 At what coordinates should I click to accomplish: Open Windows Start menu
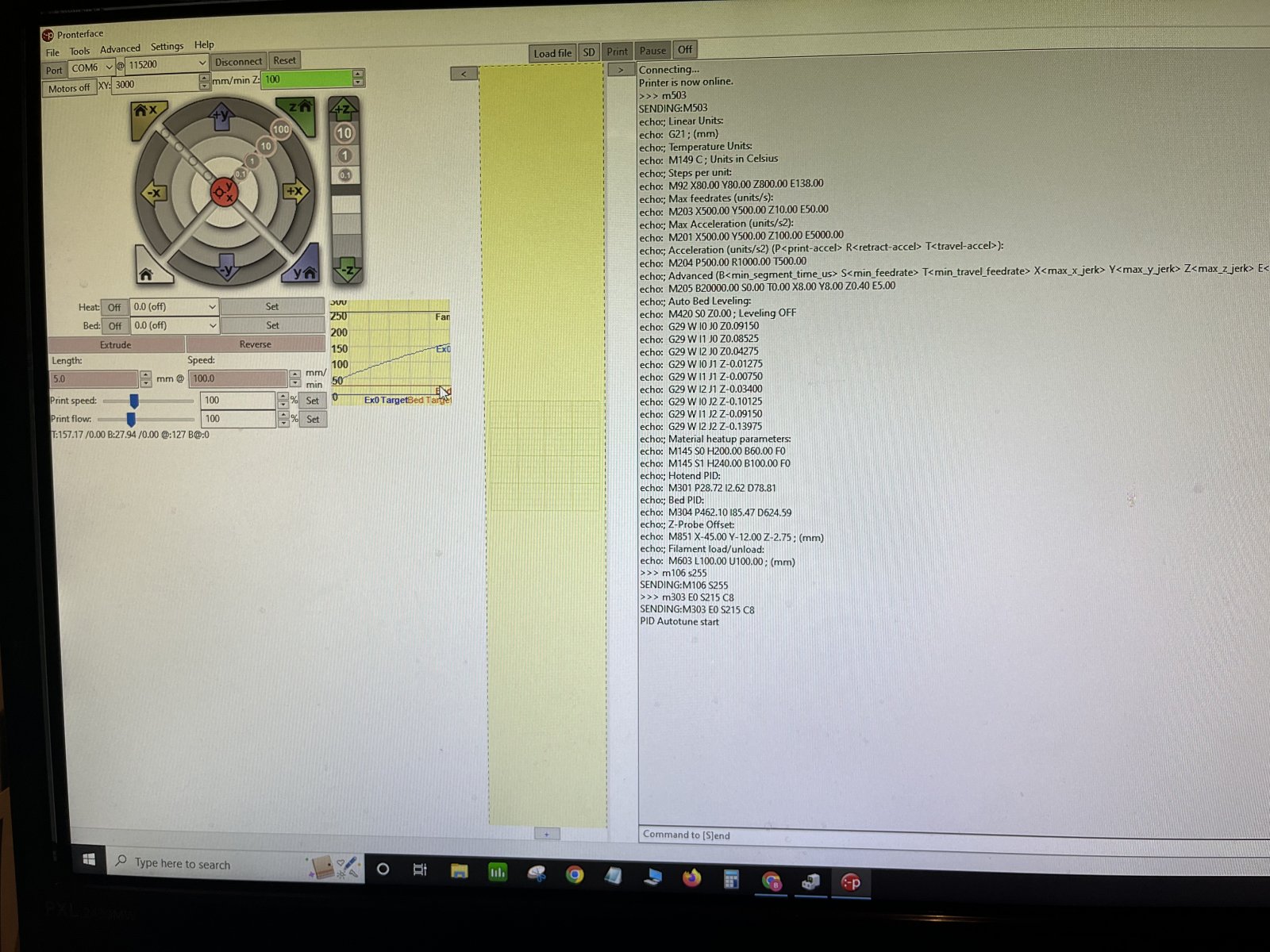click(89, 860)
